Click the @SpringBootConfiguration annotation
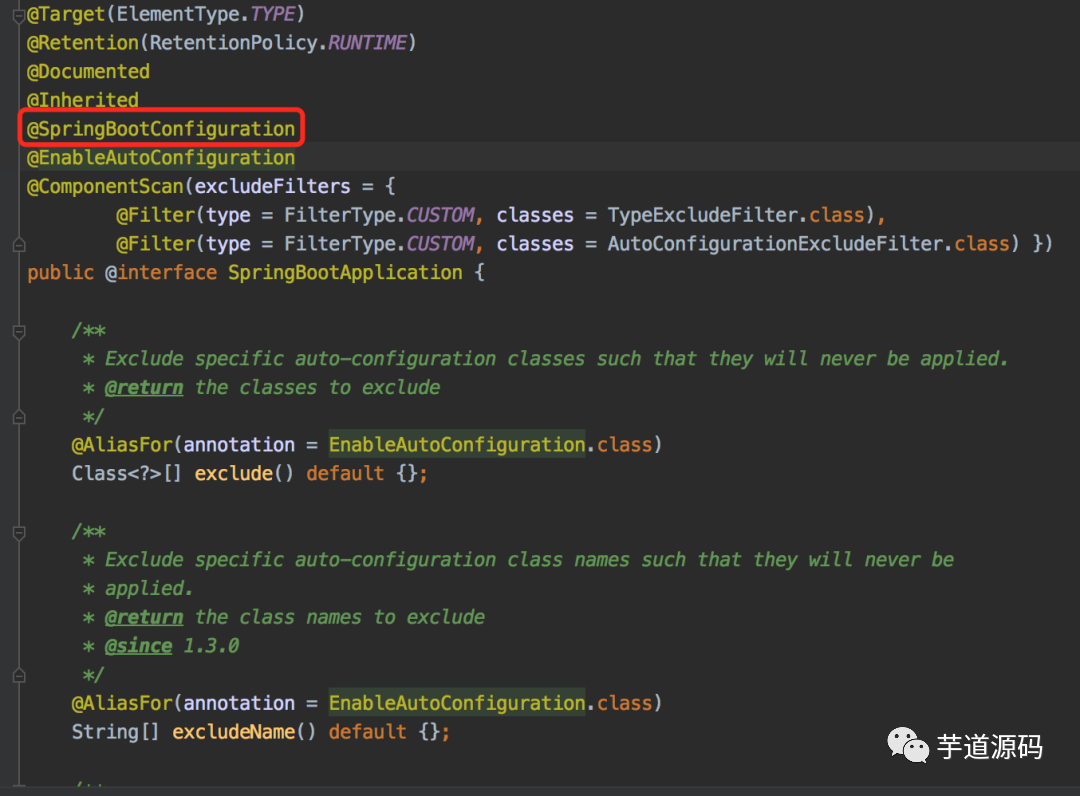Image resolution: width=1080 pixels, height=796 pixels. 161,129
